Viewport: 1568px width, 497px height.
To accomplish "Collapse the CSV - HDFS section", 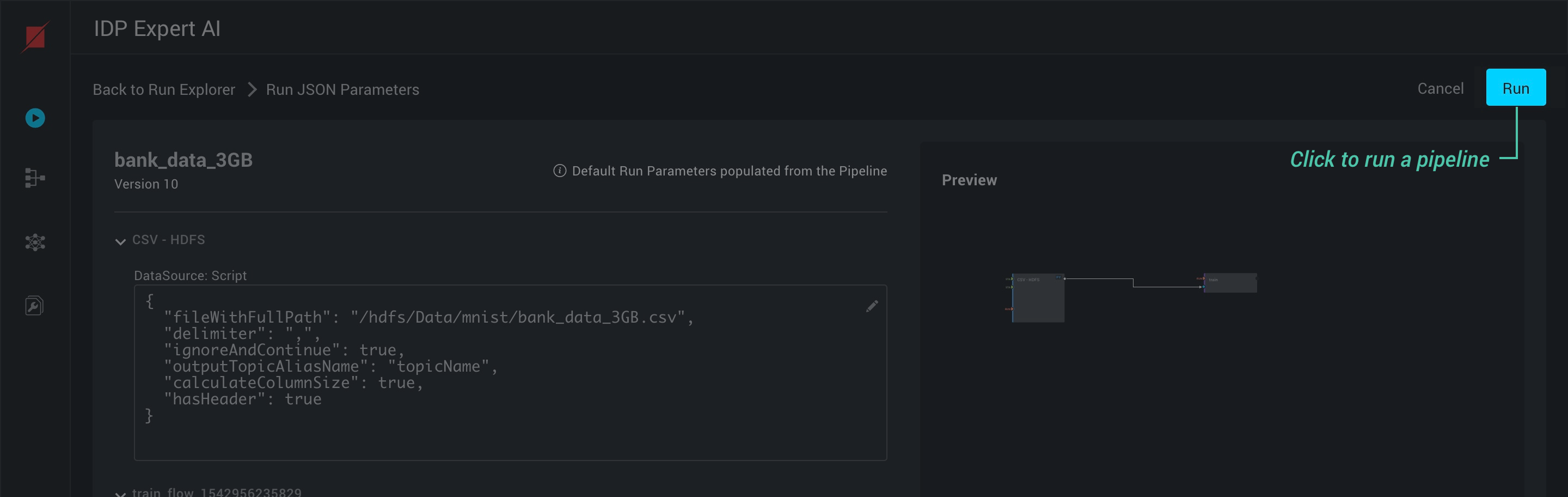I will pos(120,241).
